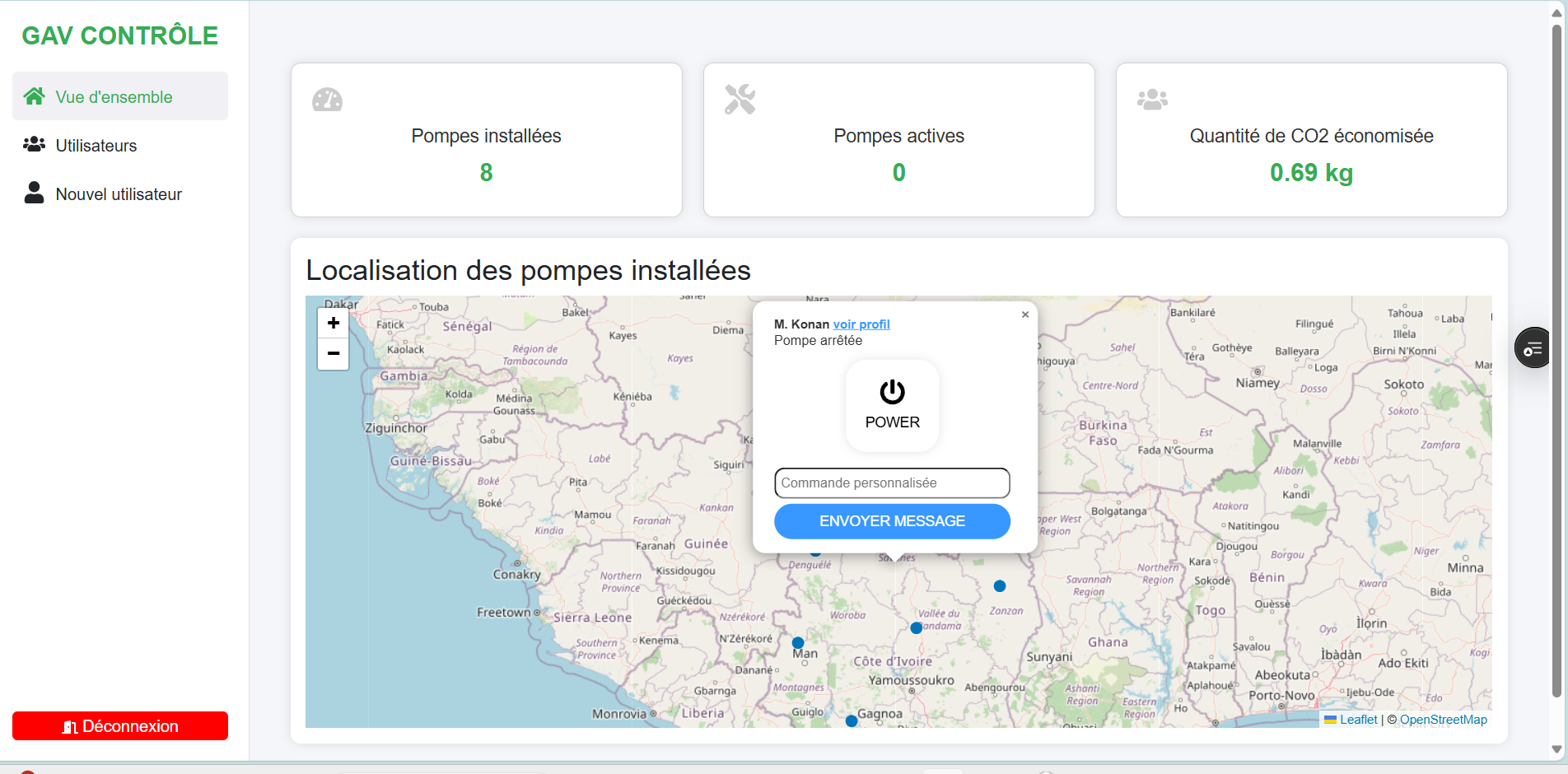The height and width of the screenshot is (774, 1568).
Task: Click the tools icon in Pompes actives card
Action: (x=740, y=100)
